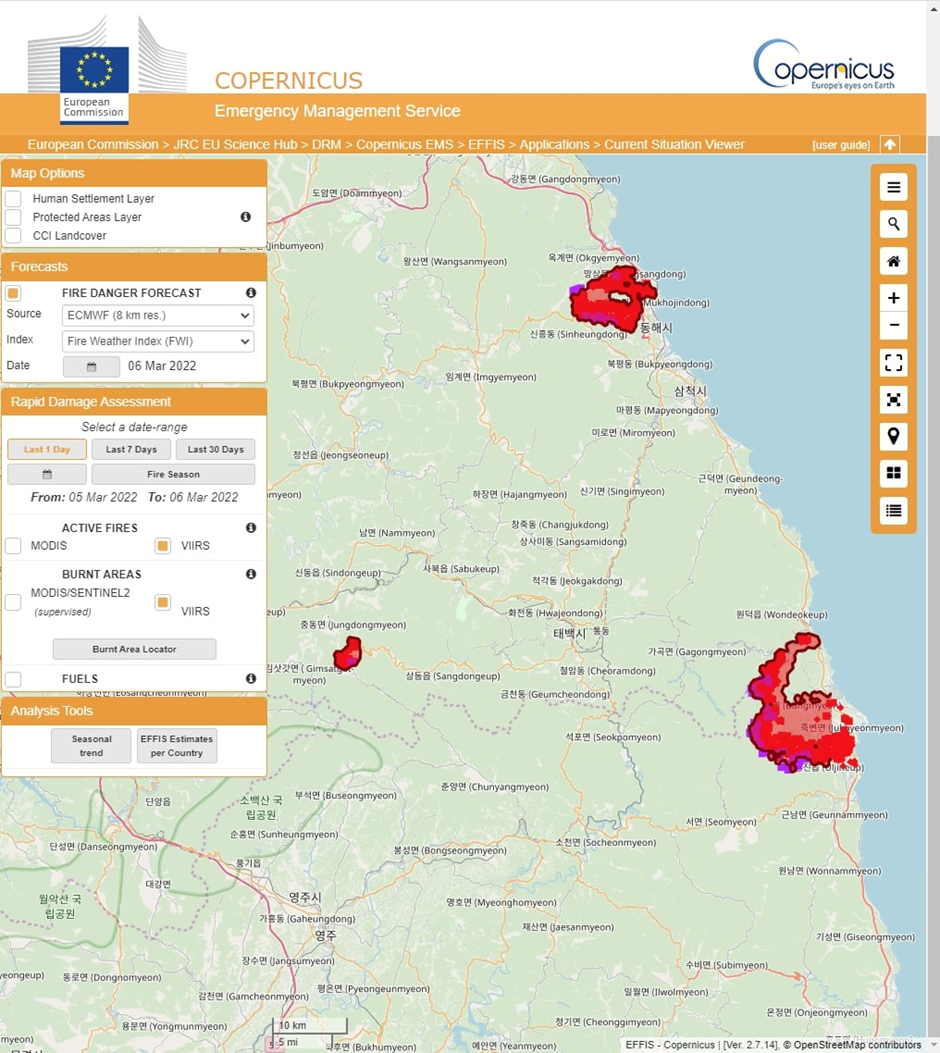Screen dimensions: 940x1053
Task: Toggle Fire Danger Forecast checkbox
Action: (x=13, y=293)
